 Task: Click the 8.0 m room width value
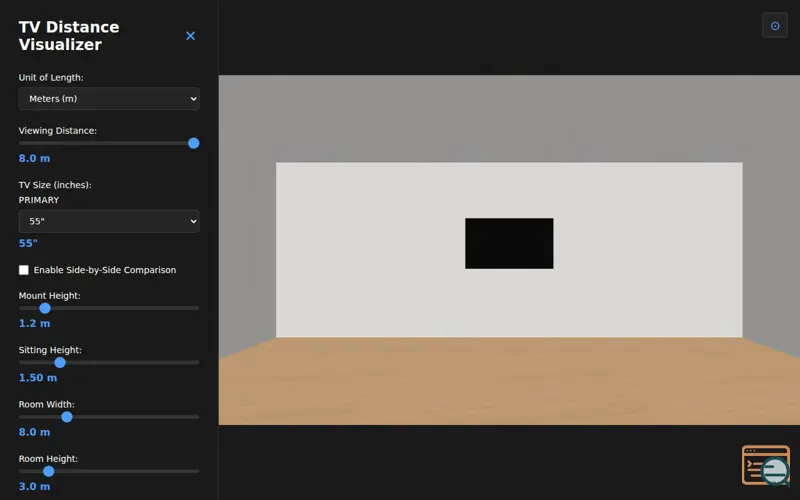(x=34, y=432)
